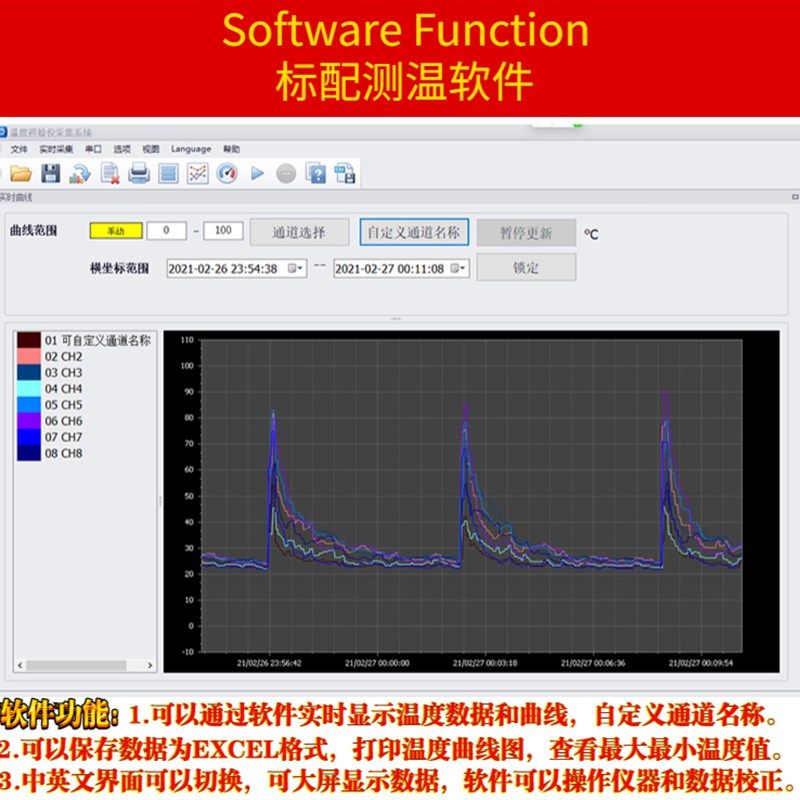Click the navy swatch for 08 CH8
This screenshot has height=800, width=800.
point(29,453)
